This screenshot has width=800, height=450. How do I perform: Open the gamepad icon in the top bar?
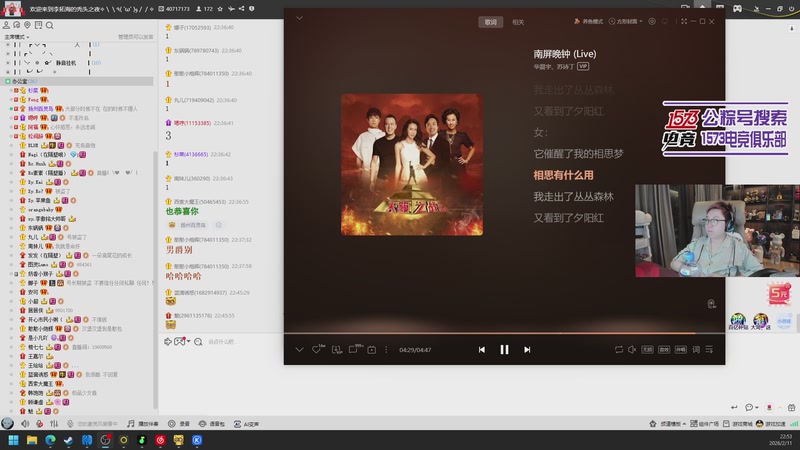point(737,8)
